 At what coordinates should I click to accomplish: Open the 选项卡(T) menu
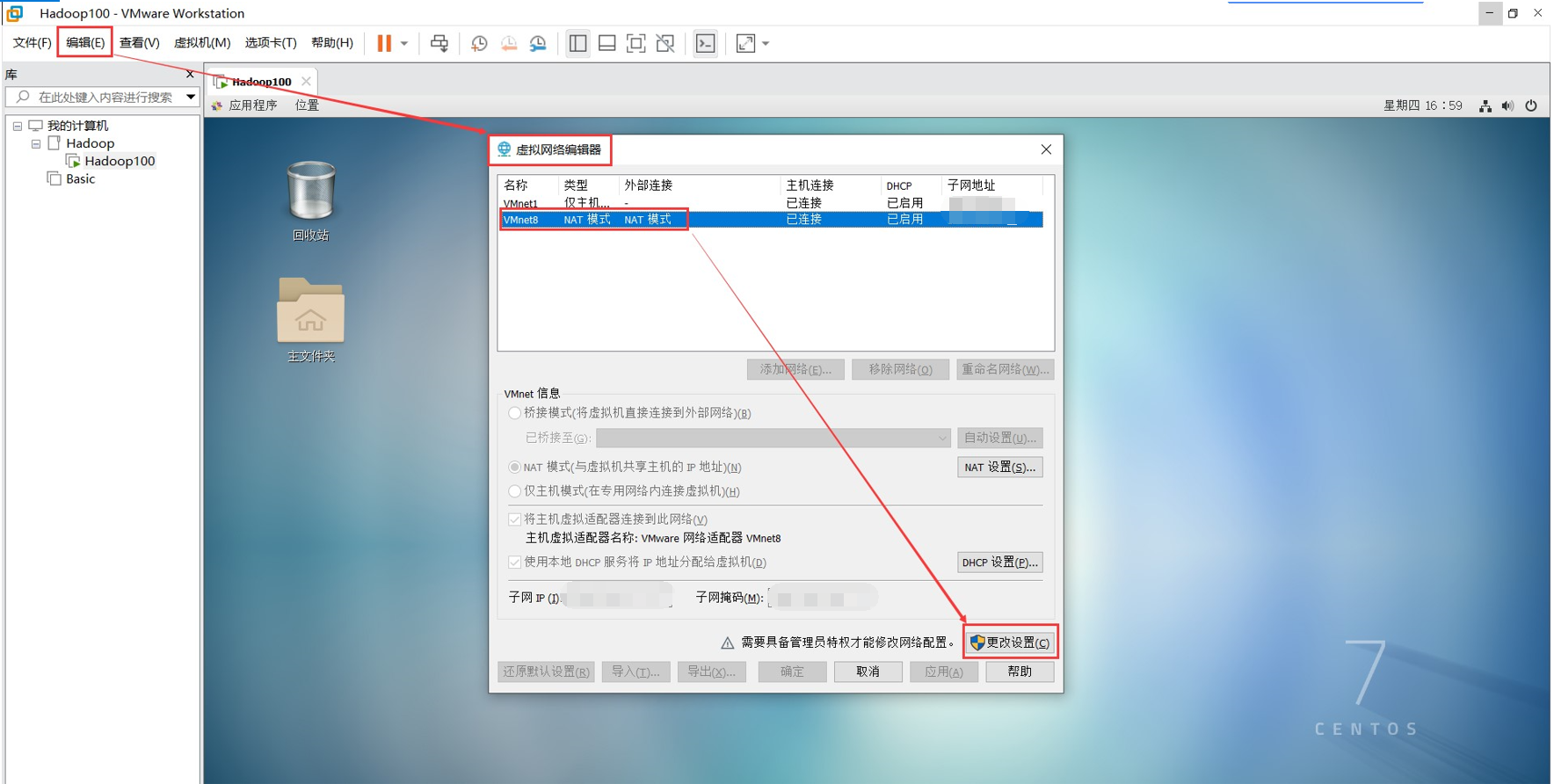pos(271,42)
